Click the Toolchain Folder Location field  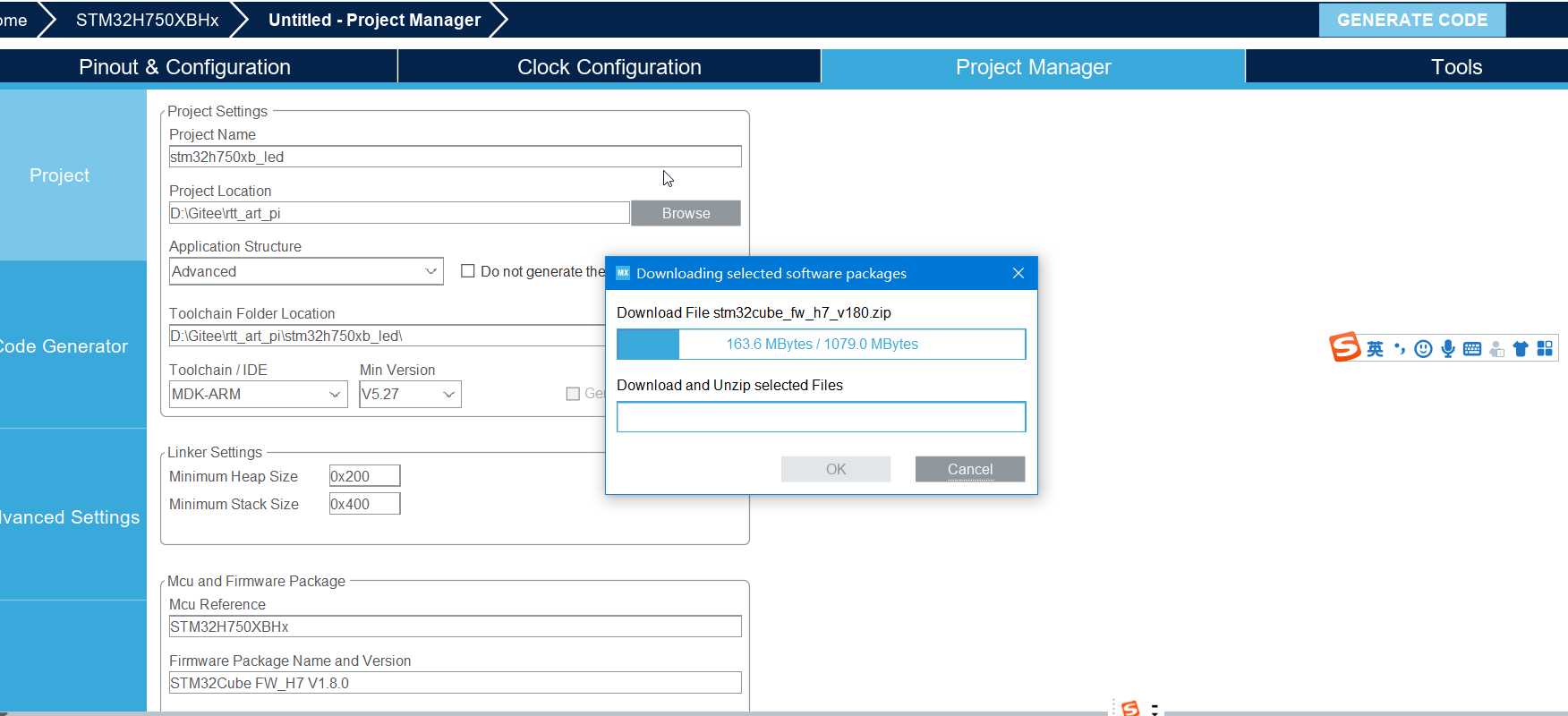click(x=387, y=336)
